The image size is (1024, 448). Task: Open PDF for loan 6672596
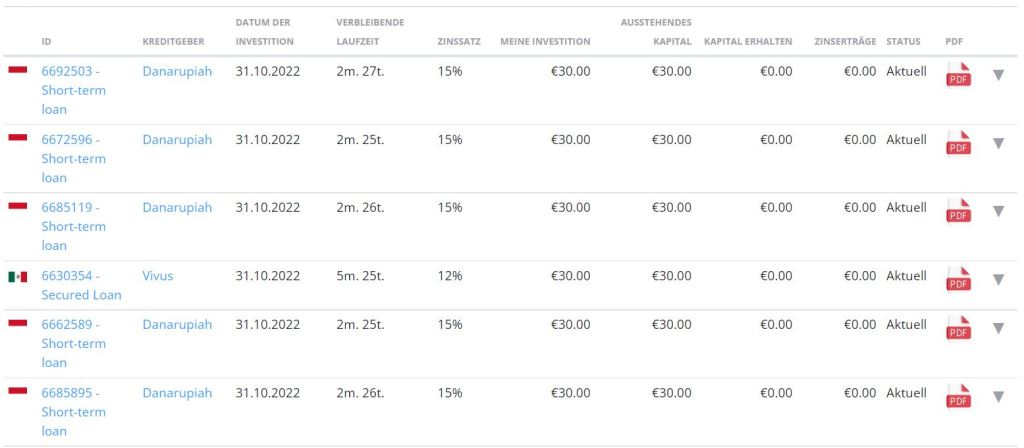click(958, 145)
